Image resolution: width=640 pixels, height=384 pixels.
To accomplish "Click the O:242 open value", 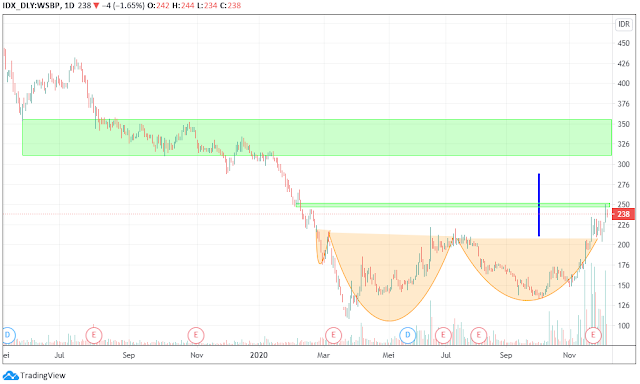I will (158, 6).
